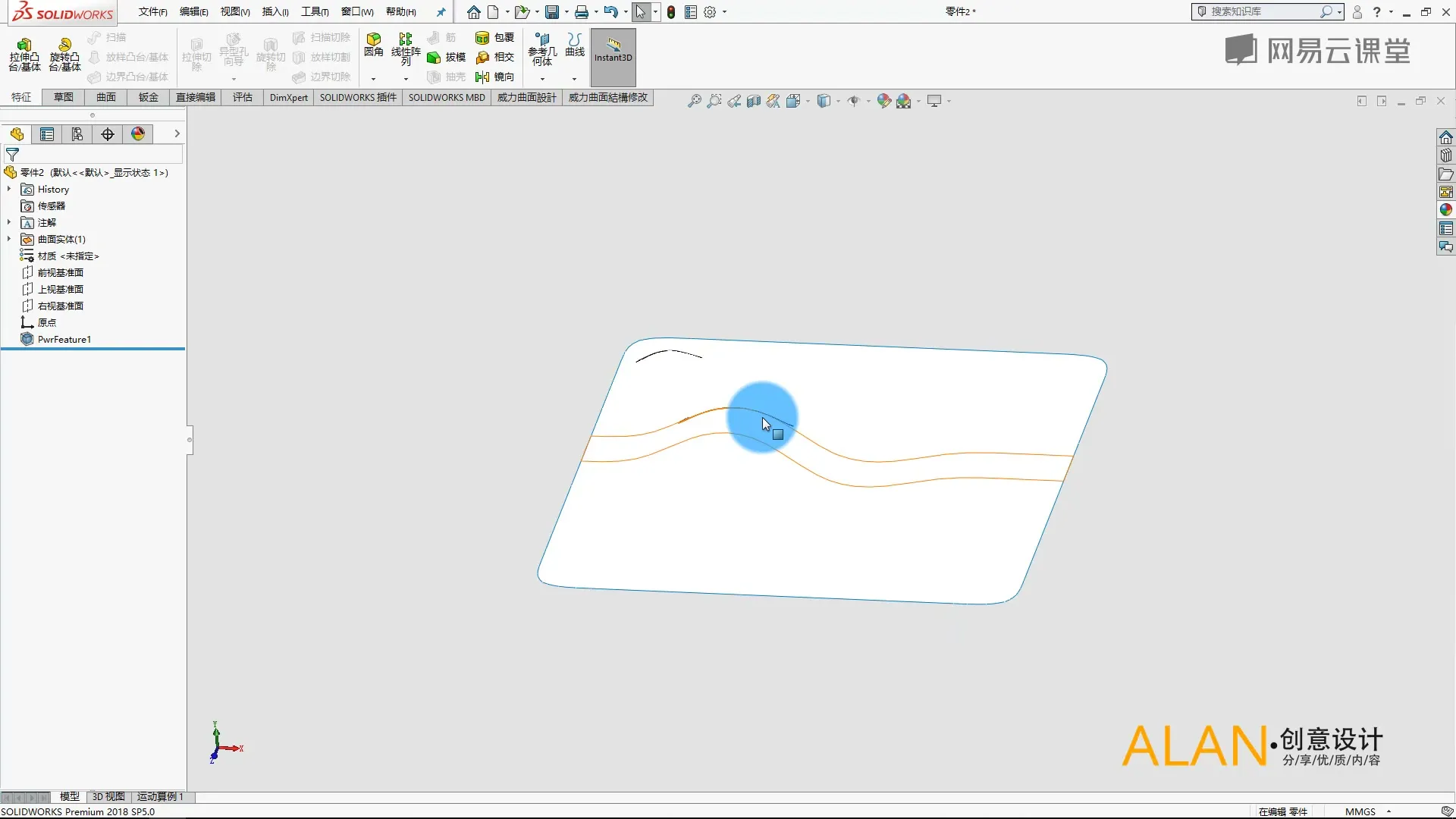Open the DisplayManager tab in the feature panel
This screenshot has height=819, width=1456.
pos(138,134)
